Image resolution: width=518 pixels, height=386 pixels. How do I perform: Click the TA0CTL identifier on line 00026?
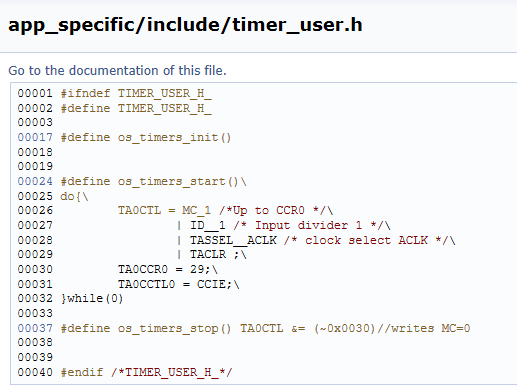pos(139,210)
